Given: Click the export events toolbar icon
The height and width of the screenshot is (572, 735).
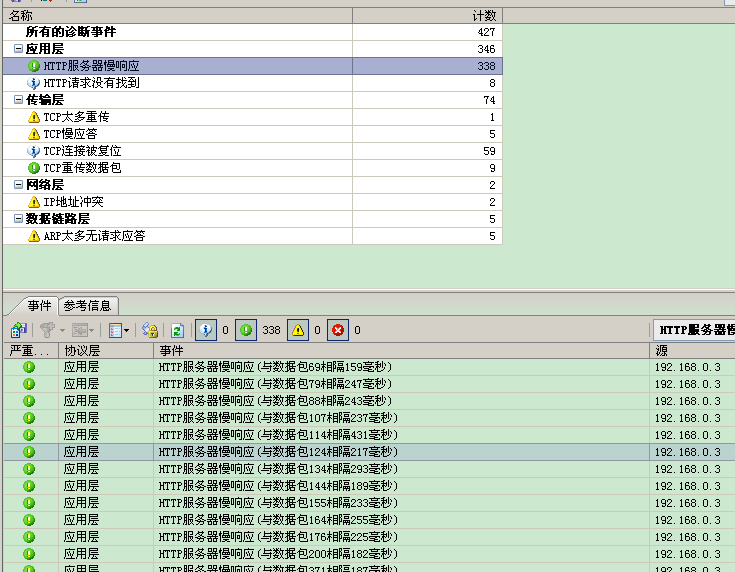Looking at the screenshot, I should (19, 330).
